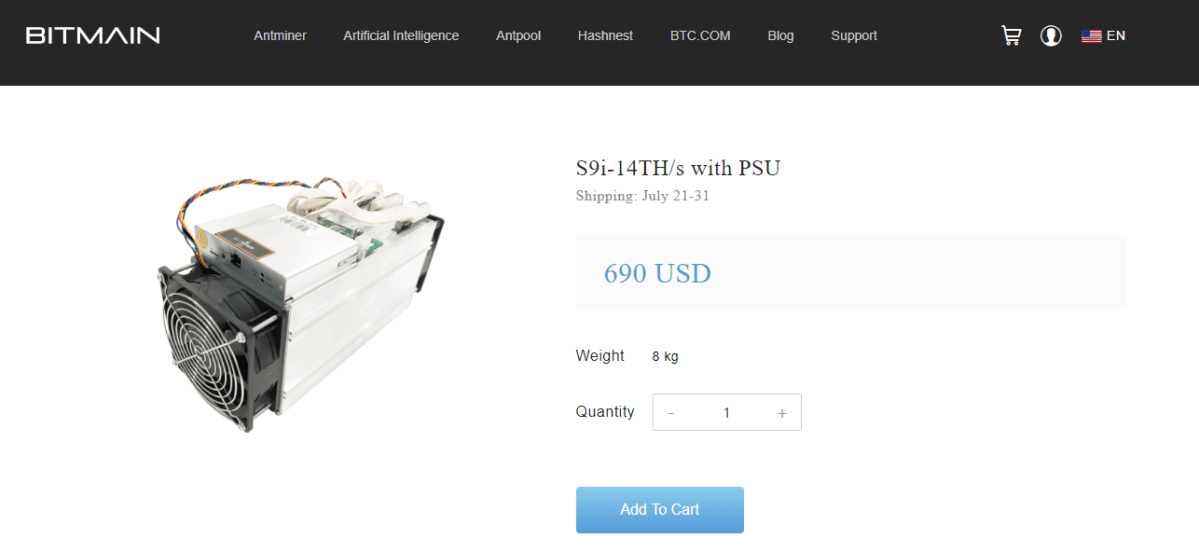
Task: Go to the Antpool navigation link
Action: tap(518, 36)
